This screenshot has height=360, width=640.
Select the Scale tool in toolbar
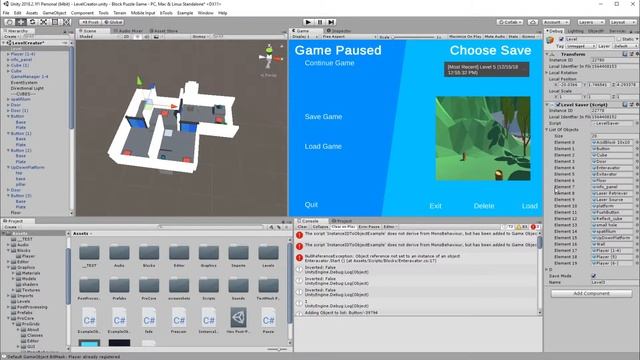click(x=44, y=22)
